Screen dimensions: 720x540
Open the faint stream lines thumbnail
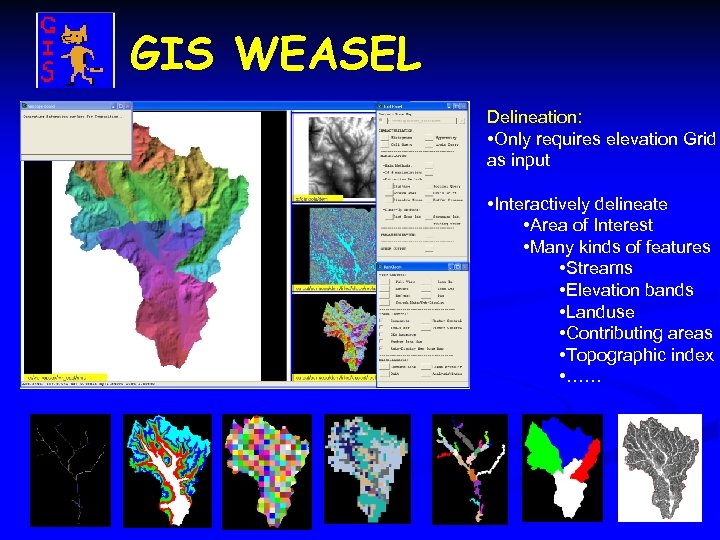coord(71,470)
